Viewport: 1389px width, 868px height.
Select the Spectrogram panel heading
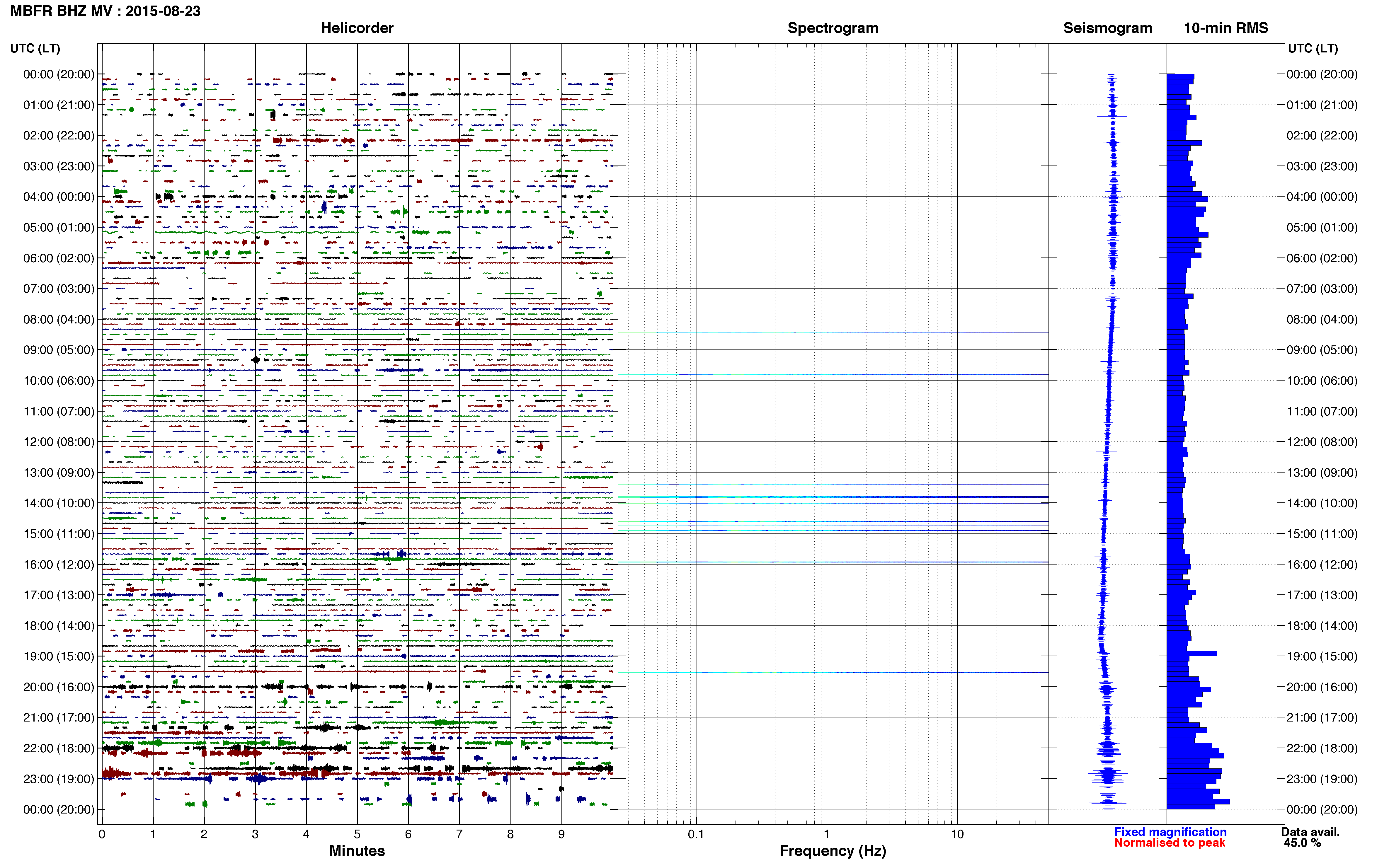(833, 28)
